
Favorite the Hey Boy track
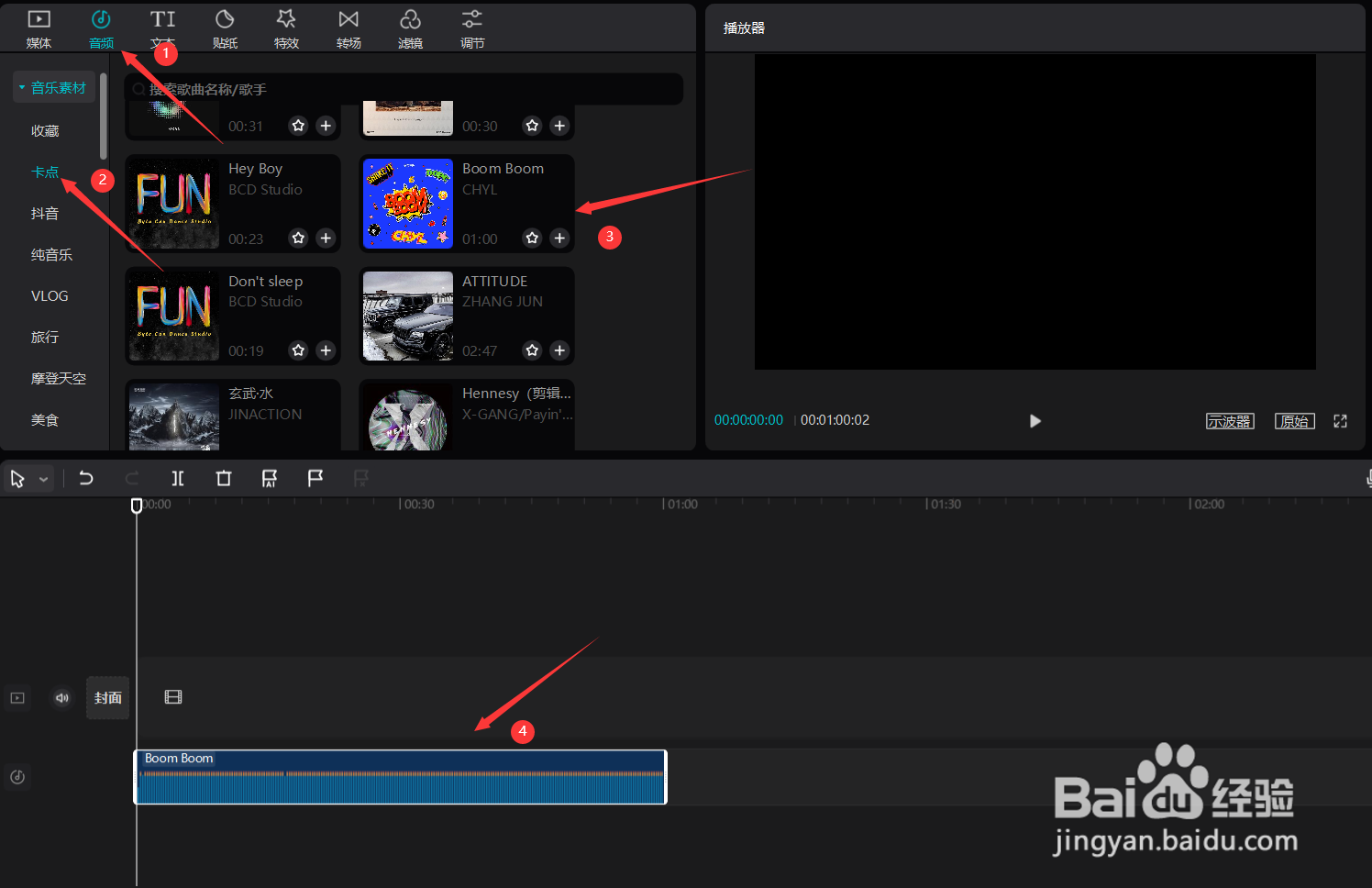[298, 238]
